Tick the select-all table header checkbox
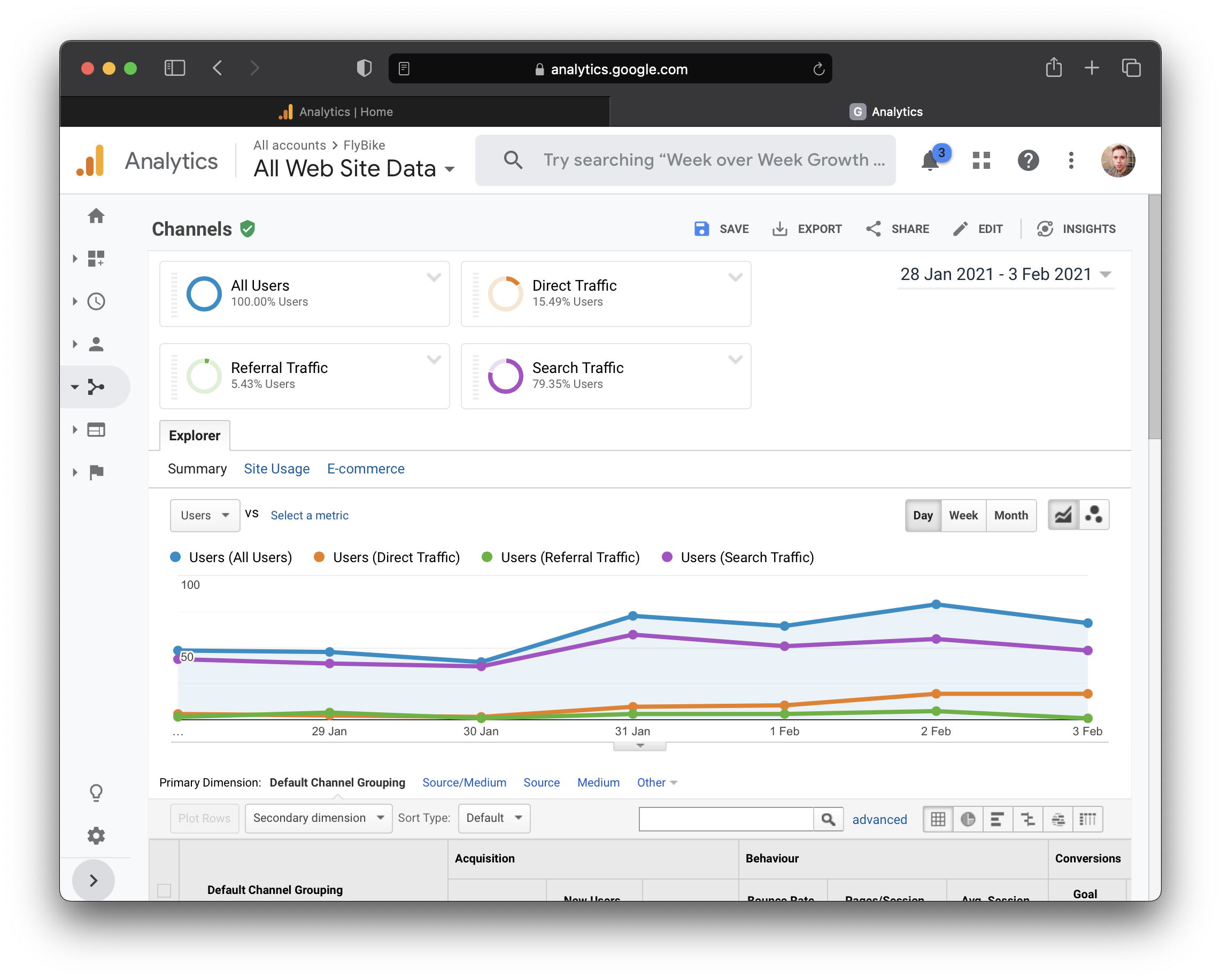 164,890
